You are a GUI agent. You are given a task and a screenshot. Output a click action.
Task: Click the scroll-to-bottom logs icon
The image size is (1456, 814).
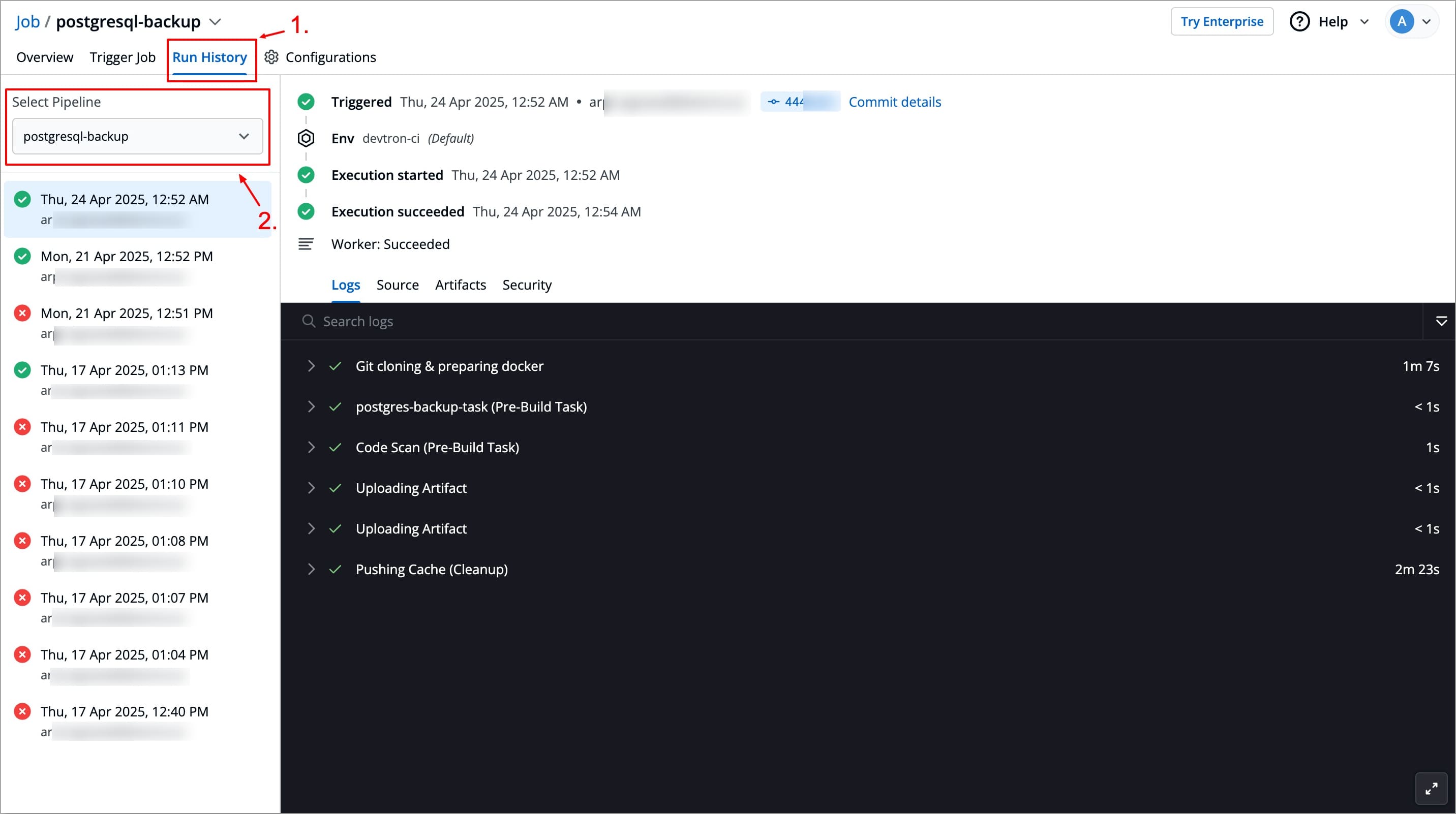coord(1441,322)
